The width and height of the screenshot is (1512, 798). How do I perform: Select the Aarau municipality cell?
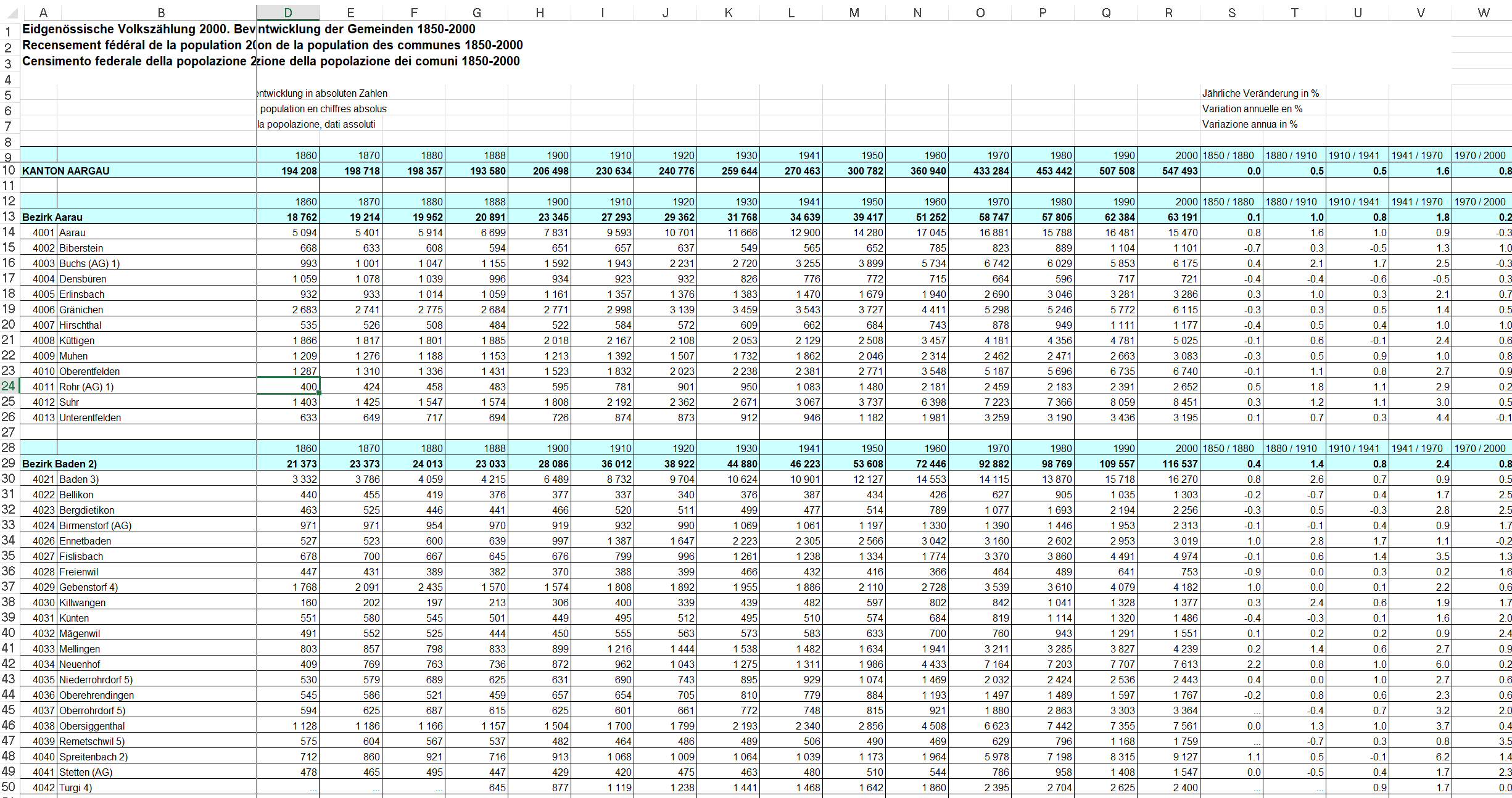click(157, 232)
